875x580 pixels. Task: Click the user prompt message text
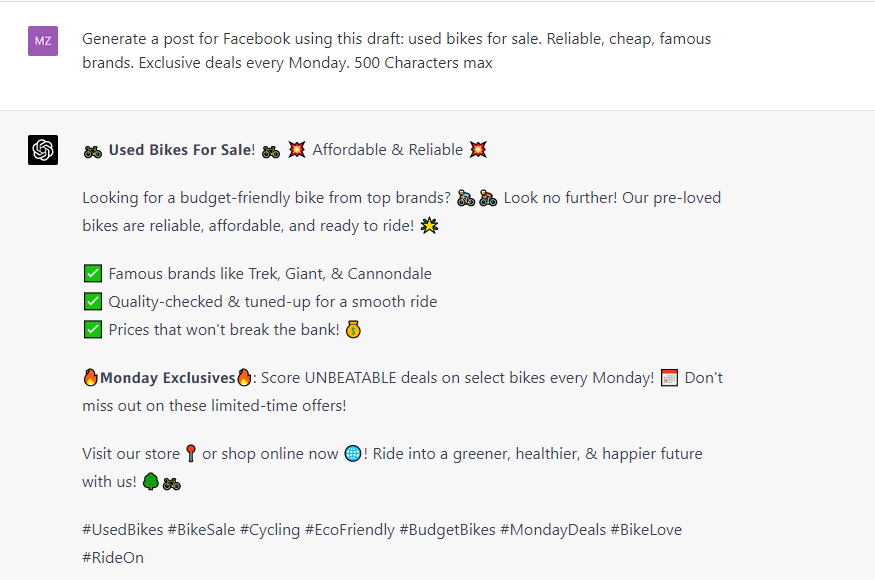click(x=396, y=50)
